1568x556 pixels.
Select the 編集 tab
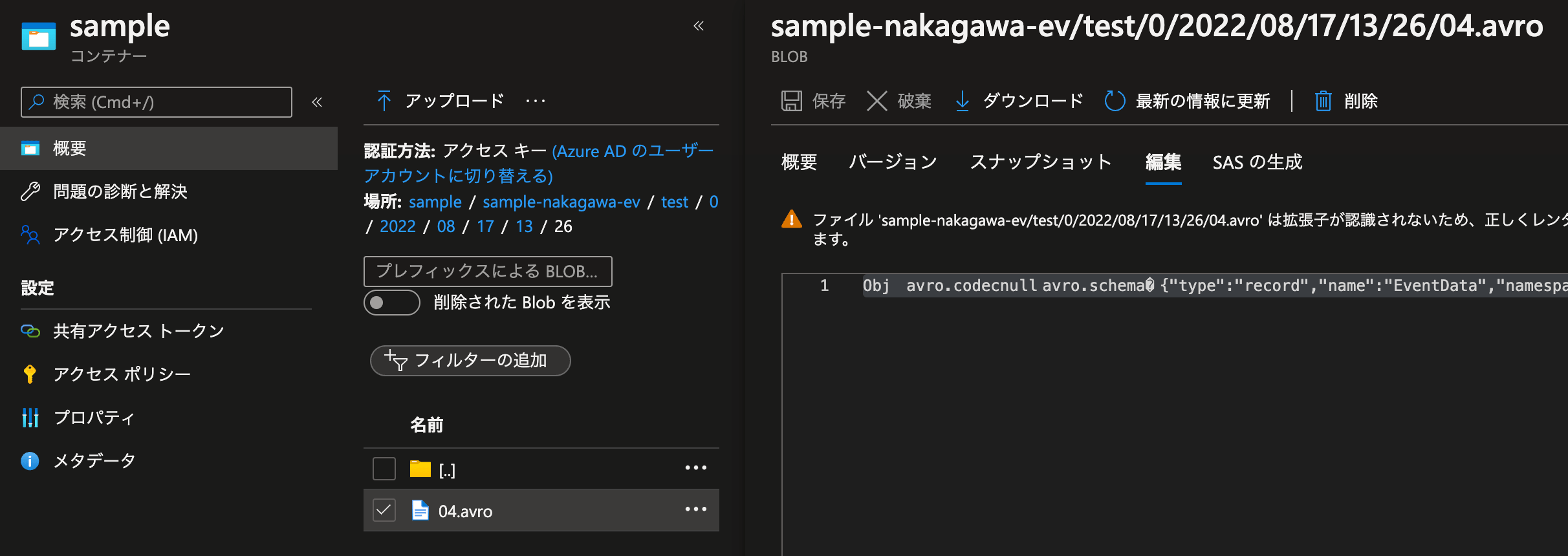pos(1163,162)
